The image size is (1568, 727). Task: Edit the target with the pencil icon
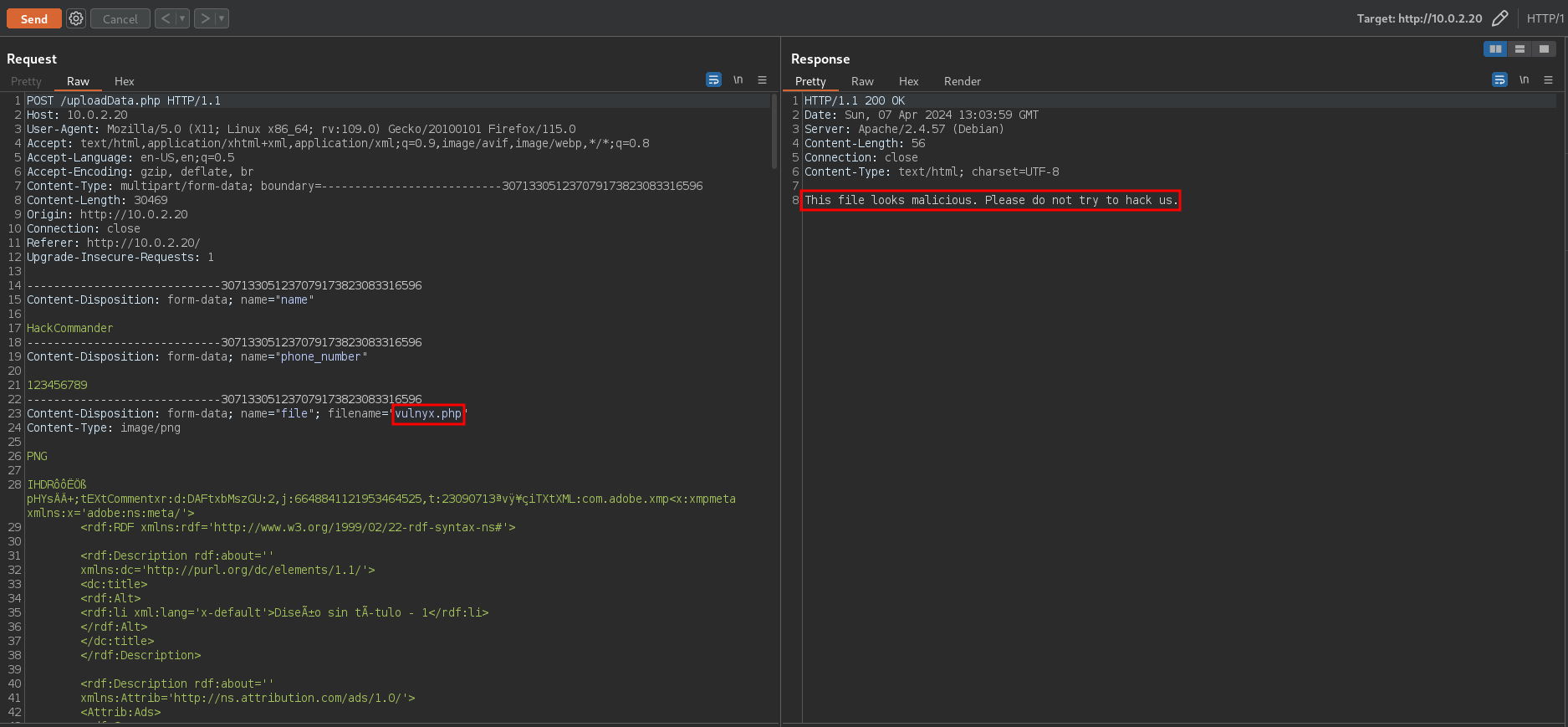1500,18
